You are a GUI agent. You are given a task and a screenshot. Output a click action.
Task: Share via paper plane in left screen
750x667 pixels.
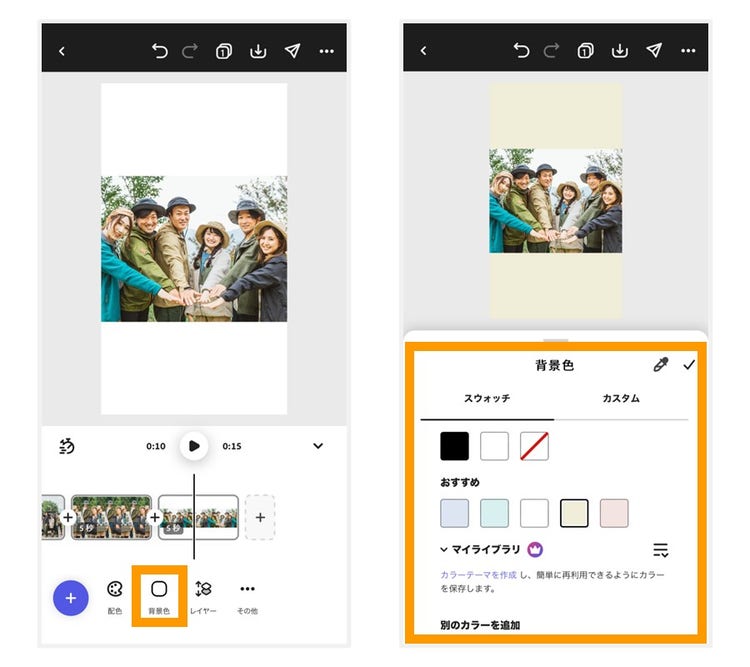pos(292,51)
